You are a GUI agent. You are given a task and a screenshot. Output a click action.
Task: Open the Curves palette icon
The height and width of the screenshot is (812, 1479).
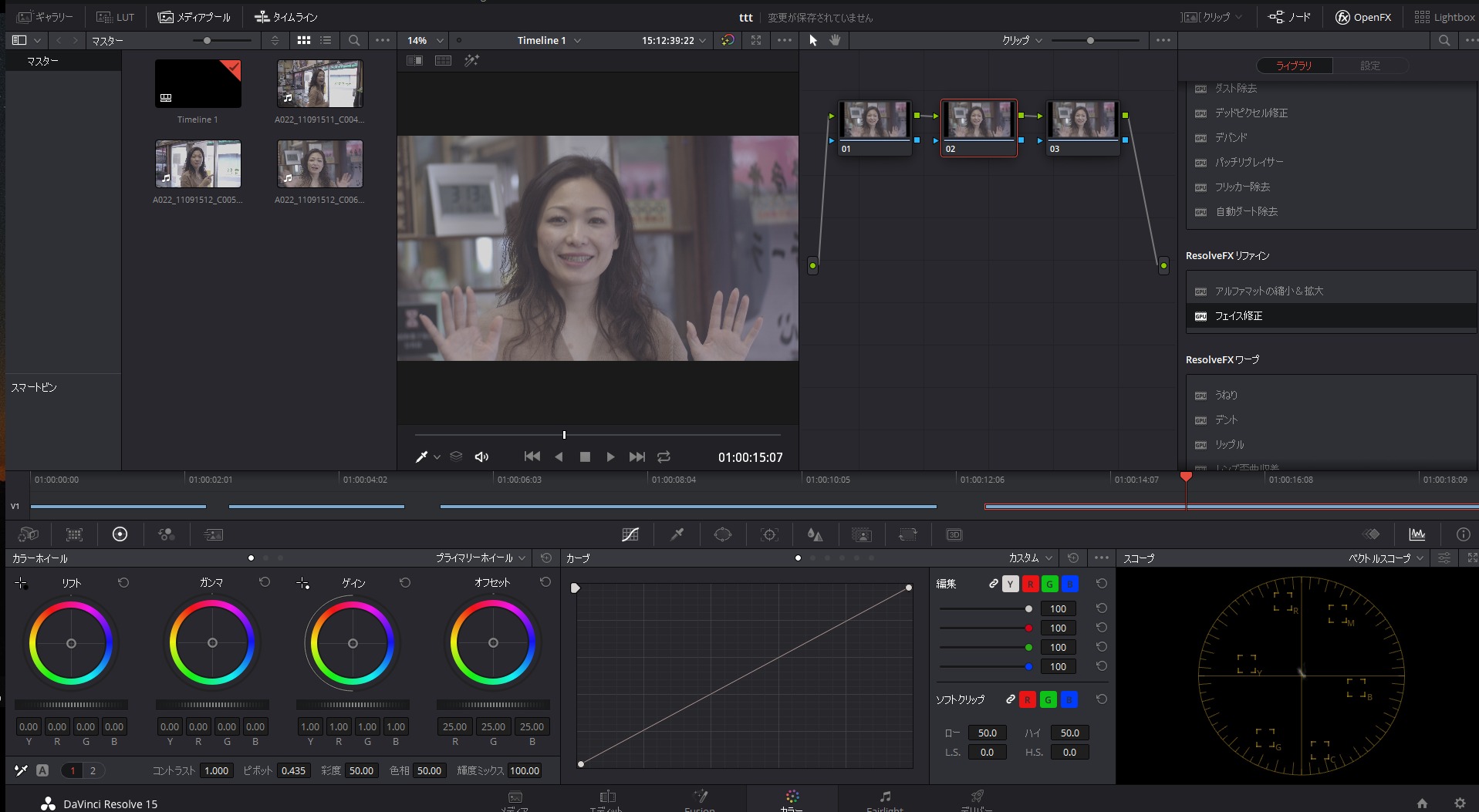630,534
